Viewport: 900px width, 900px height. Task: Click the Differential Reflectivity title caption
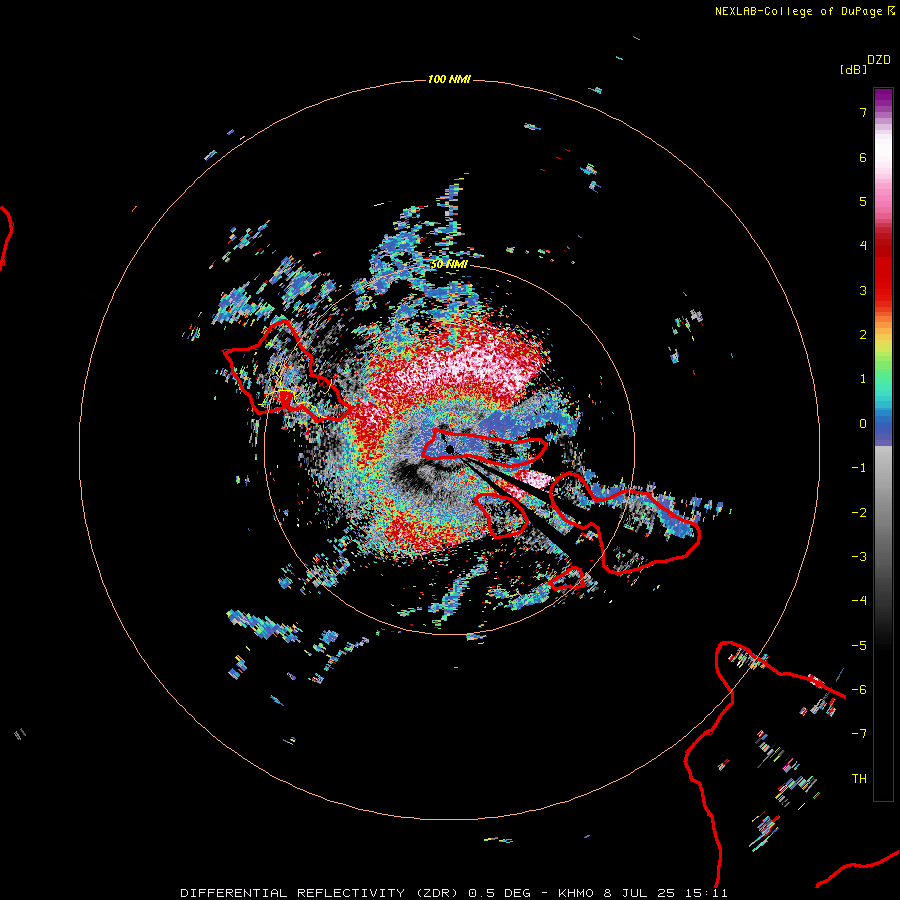(453, 893)
